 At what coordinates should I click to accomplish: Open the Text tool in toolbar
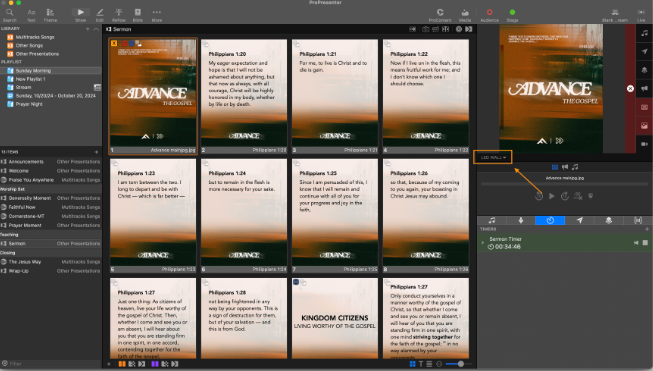coord(31,15)
